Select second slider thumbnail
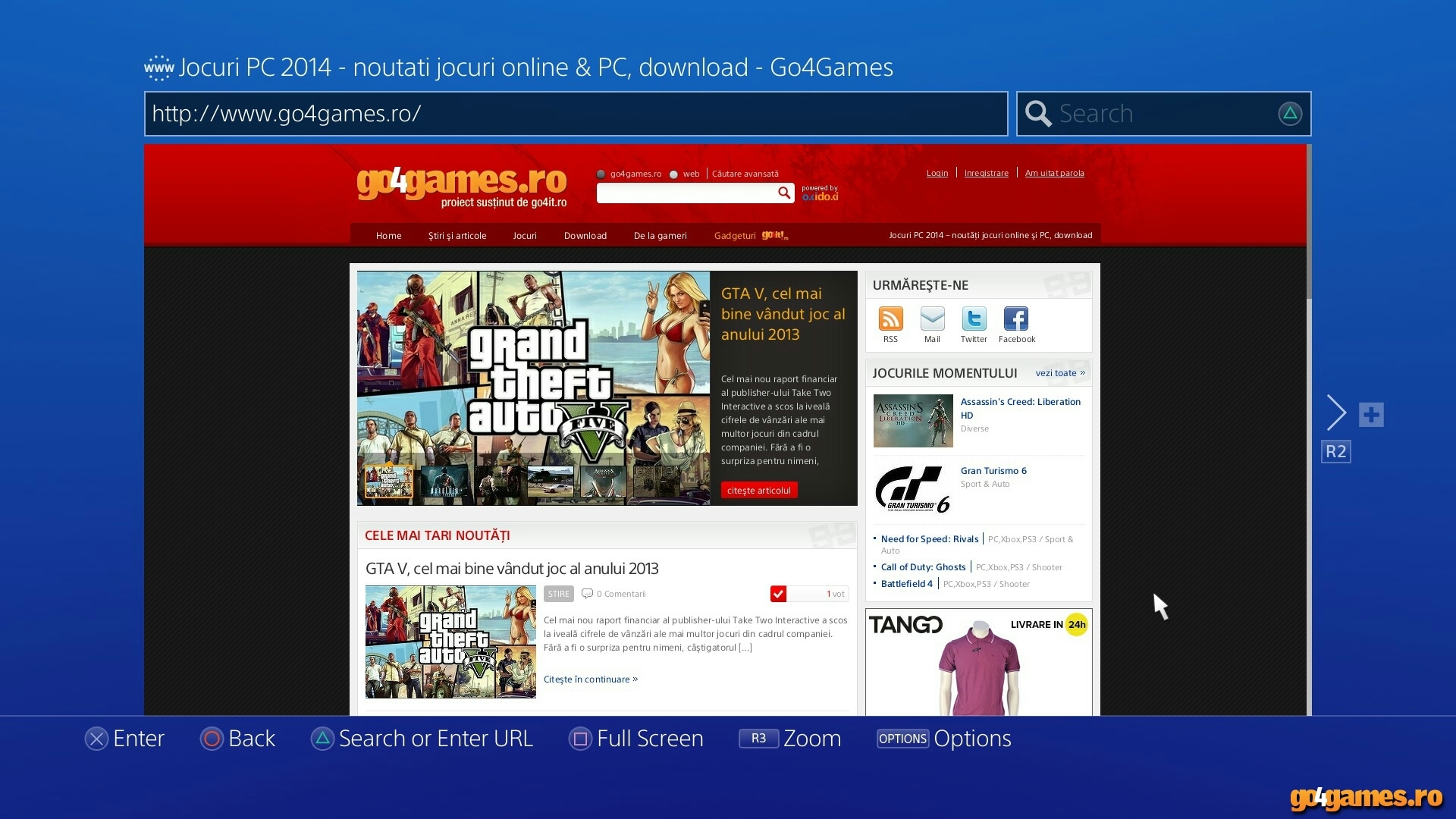The width and height of the screenshot is (1456, 819). [x=446, y=482]
